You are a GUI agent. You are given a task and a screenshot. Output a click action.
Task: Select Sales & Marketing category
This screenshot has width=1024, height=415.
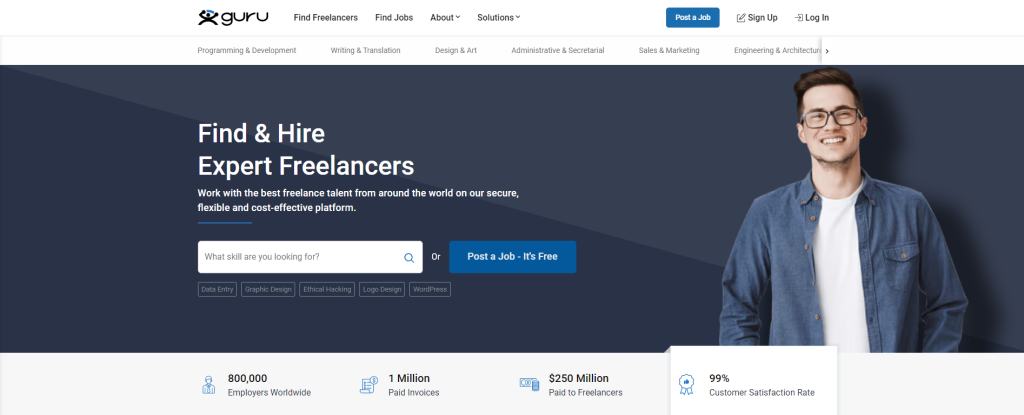point(669,50)
